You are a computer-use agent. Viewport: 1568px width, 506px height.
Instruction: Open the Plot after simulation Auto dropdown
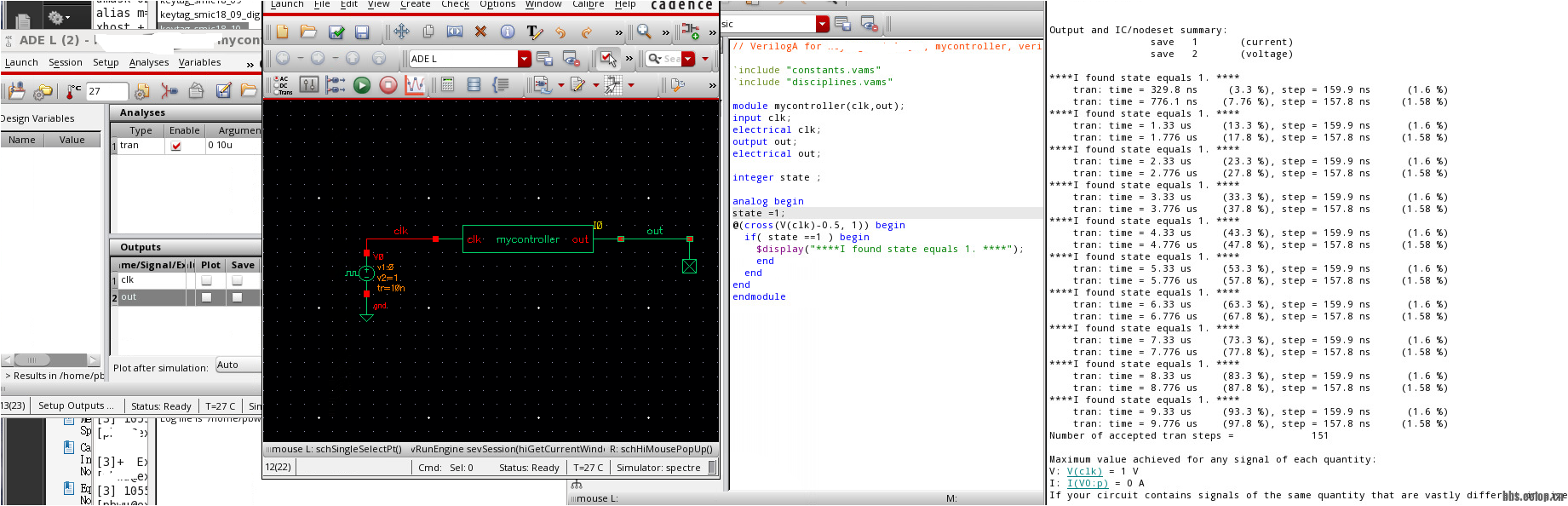coord(238,365)
